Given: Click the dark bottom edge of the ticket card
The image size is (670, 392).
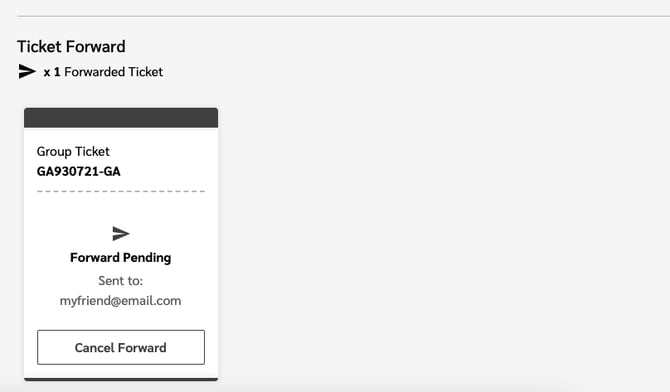Looking at the screenshot, I should click(x=121, y=379).
